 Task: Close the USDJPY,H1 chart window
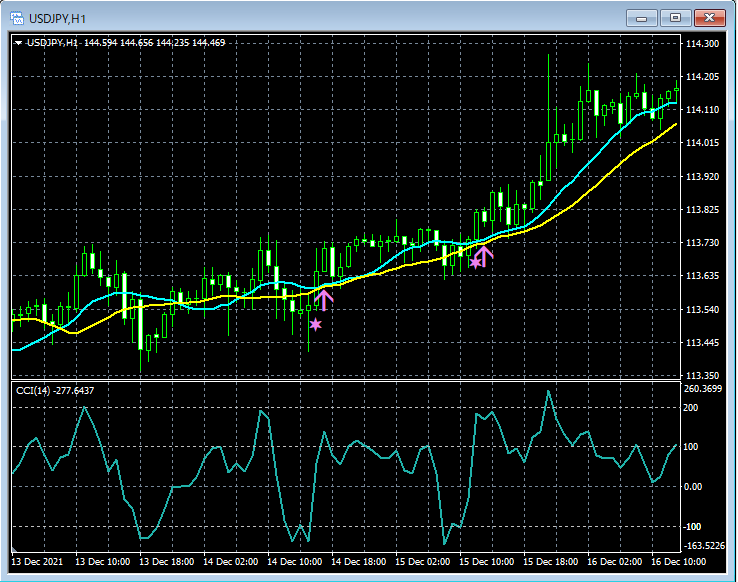(x=711, y=18)
